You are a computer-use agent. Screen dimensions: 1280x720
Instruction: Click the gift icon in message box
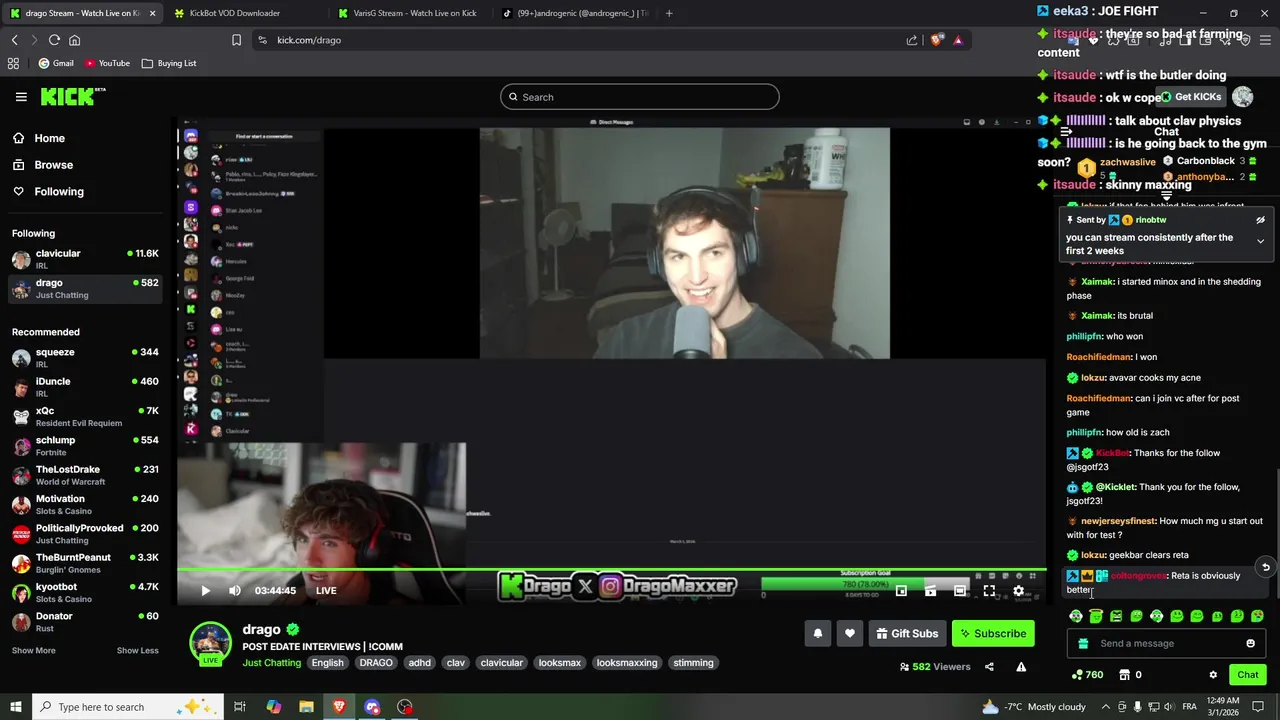point(1083,643)
